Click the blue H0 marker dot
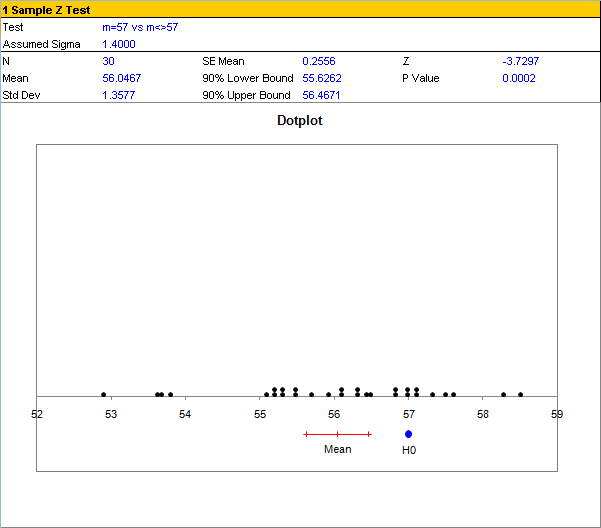 pyautogui.click(x=408, y=434)
